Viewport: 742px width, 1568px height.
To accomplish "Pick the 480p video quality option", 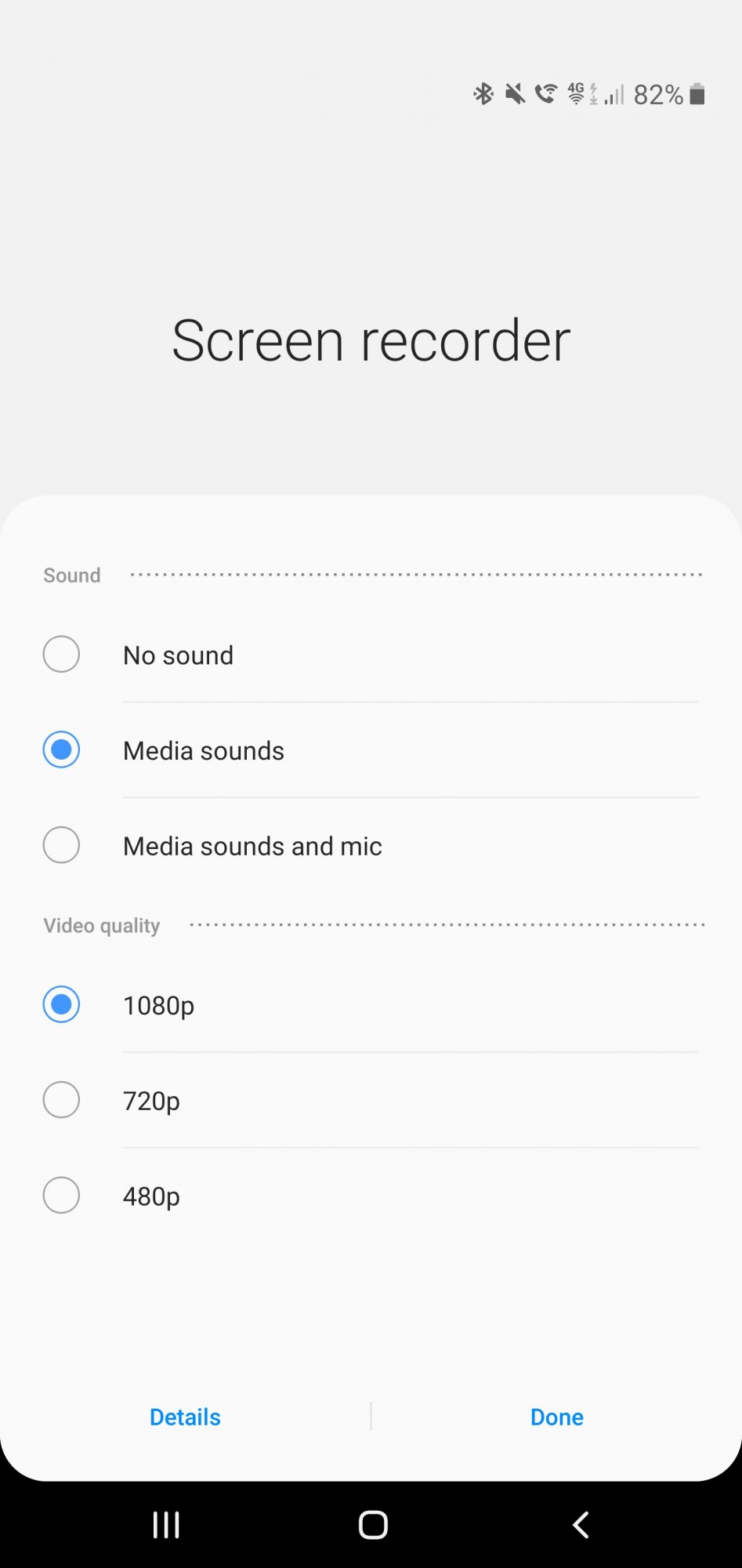I will point(61,1196).
